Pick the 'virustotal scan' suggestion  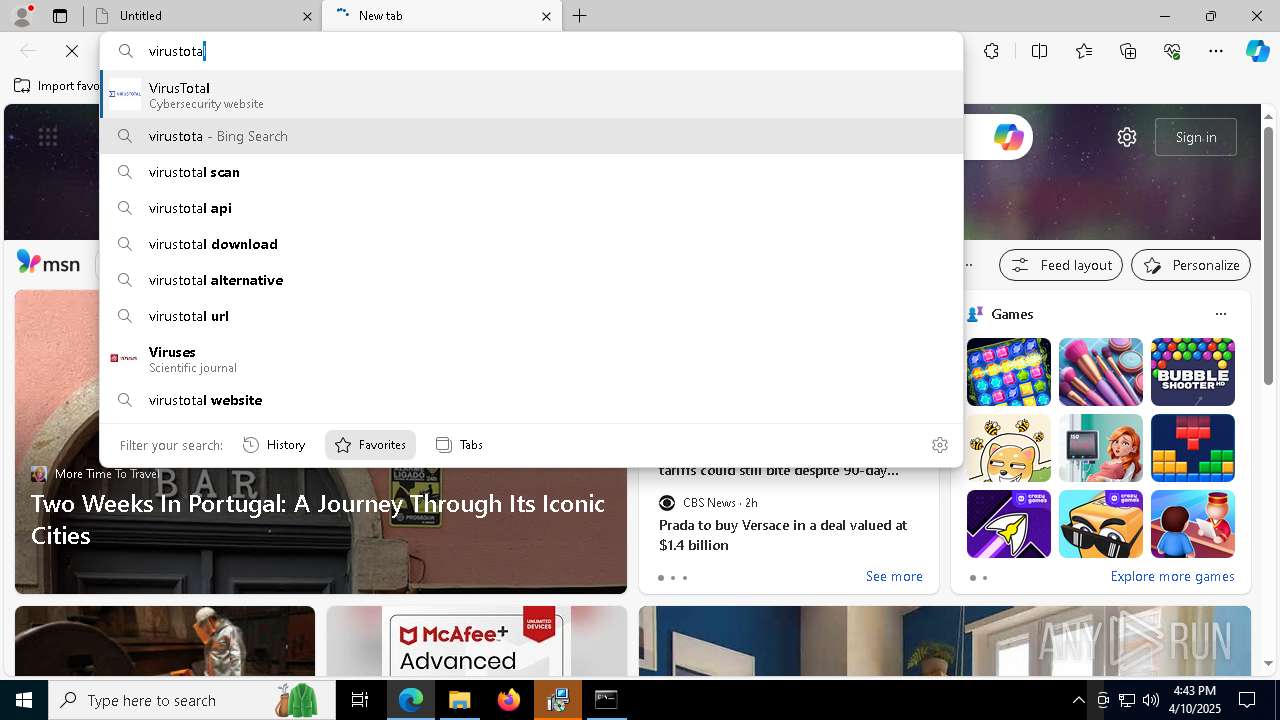coord(531,172)
